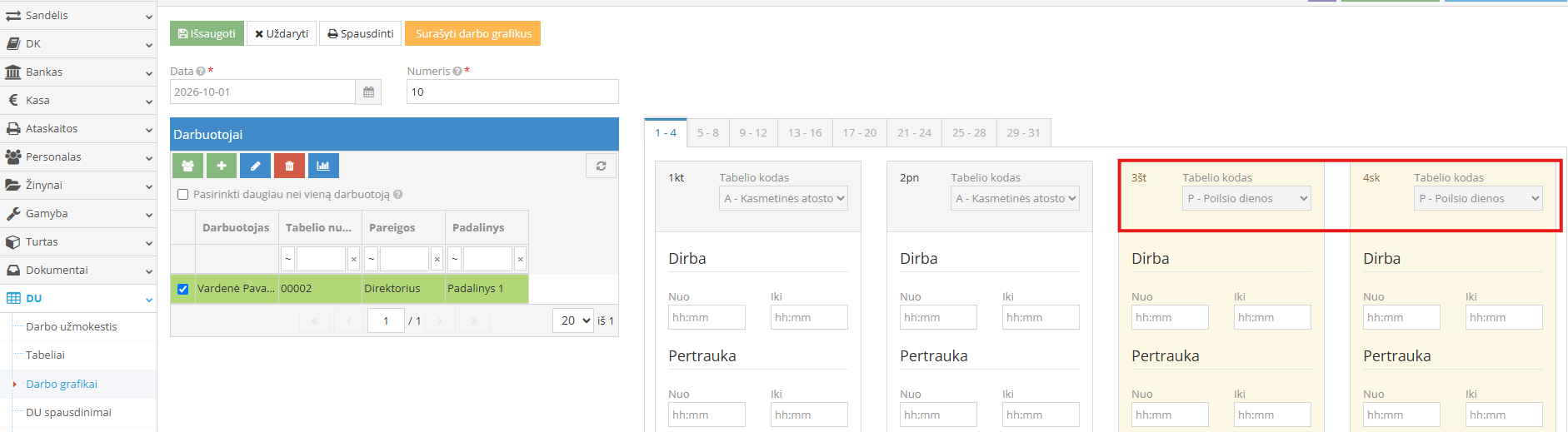The image size is (1568, 432).
Task: Click Surašyti darbo grafikus button
Action: pos(472,33)
